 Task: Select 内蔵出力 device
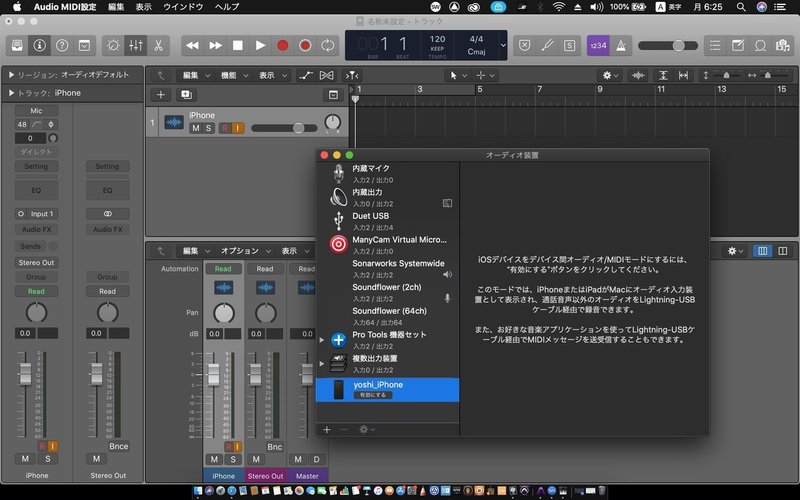[x=388, y=197]
